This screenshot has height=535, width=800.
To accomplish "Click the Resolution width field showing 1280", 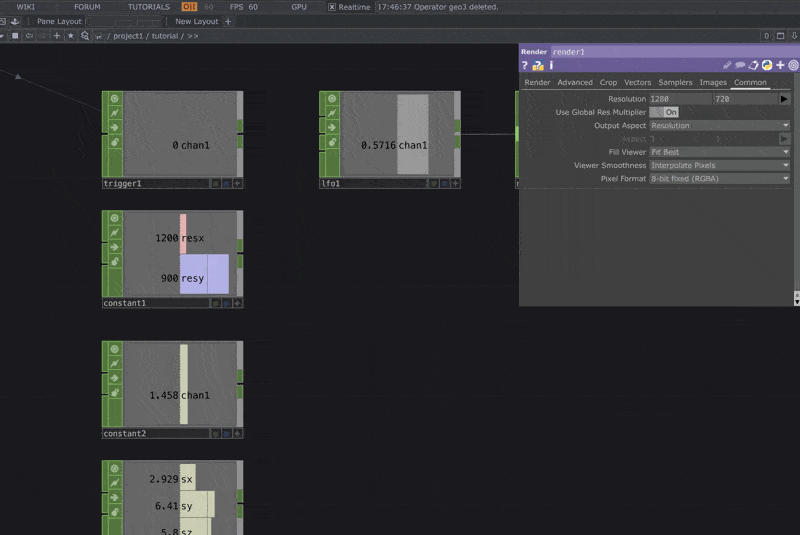I will click(680, 99).
